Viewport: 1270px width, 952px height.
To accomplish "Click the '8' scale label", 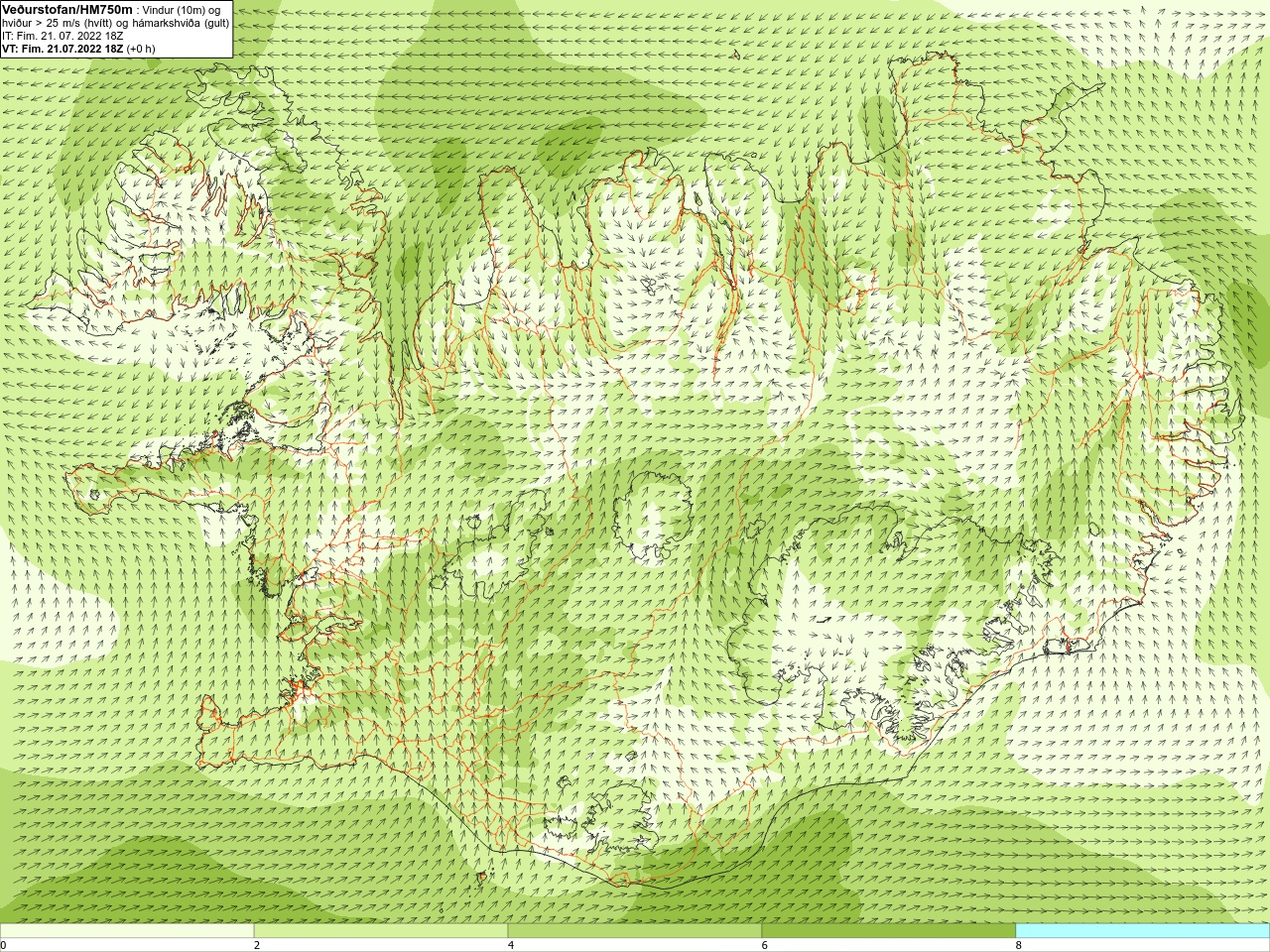I will pos(1019,945).
